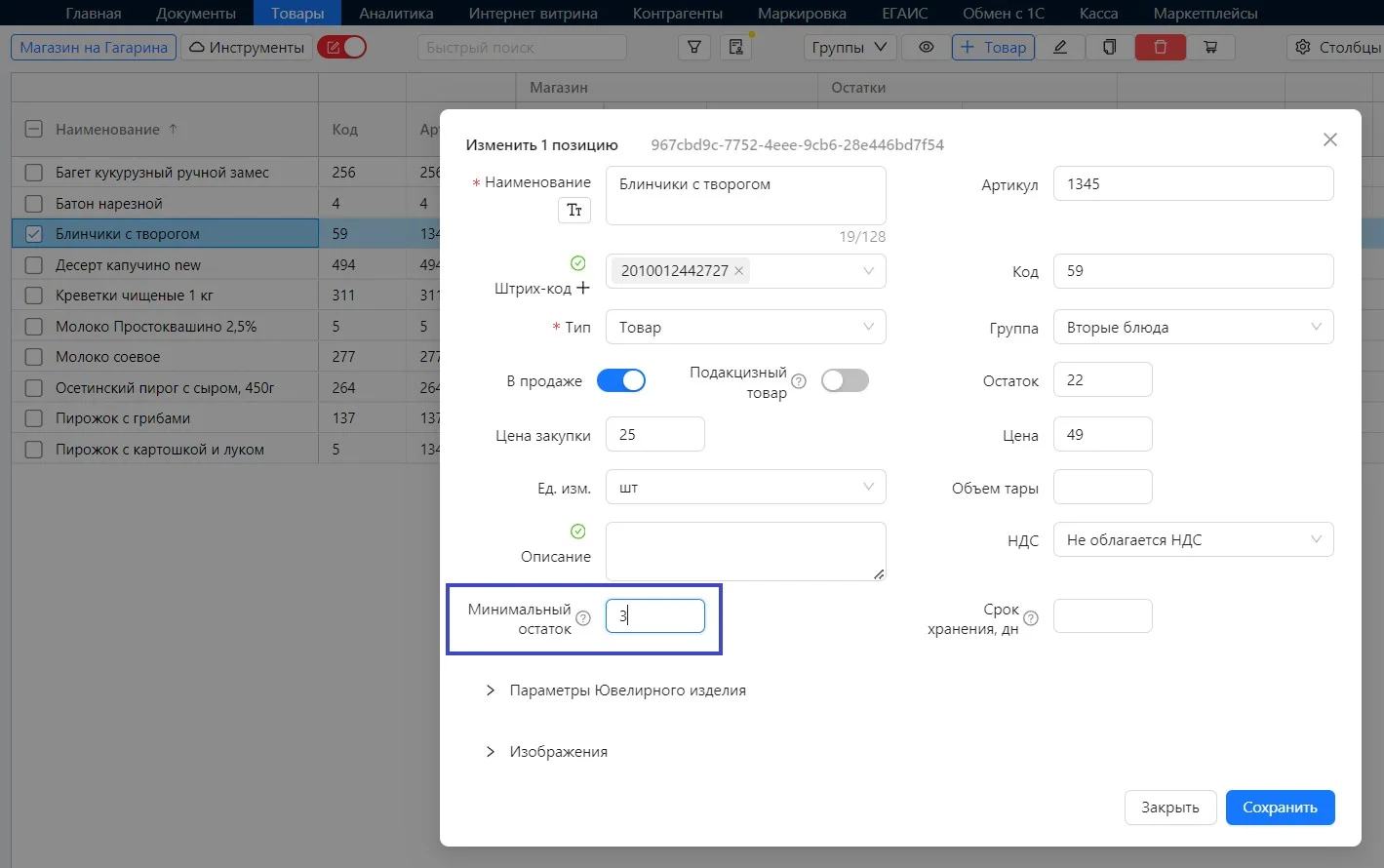Viewport: 1384px width, 868px height.
Task: Open Контрагенты menu tab
Action: (x=678, y=13)
